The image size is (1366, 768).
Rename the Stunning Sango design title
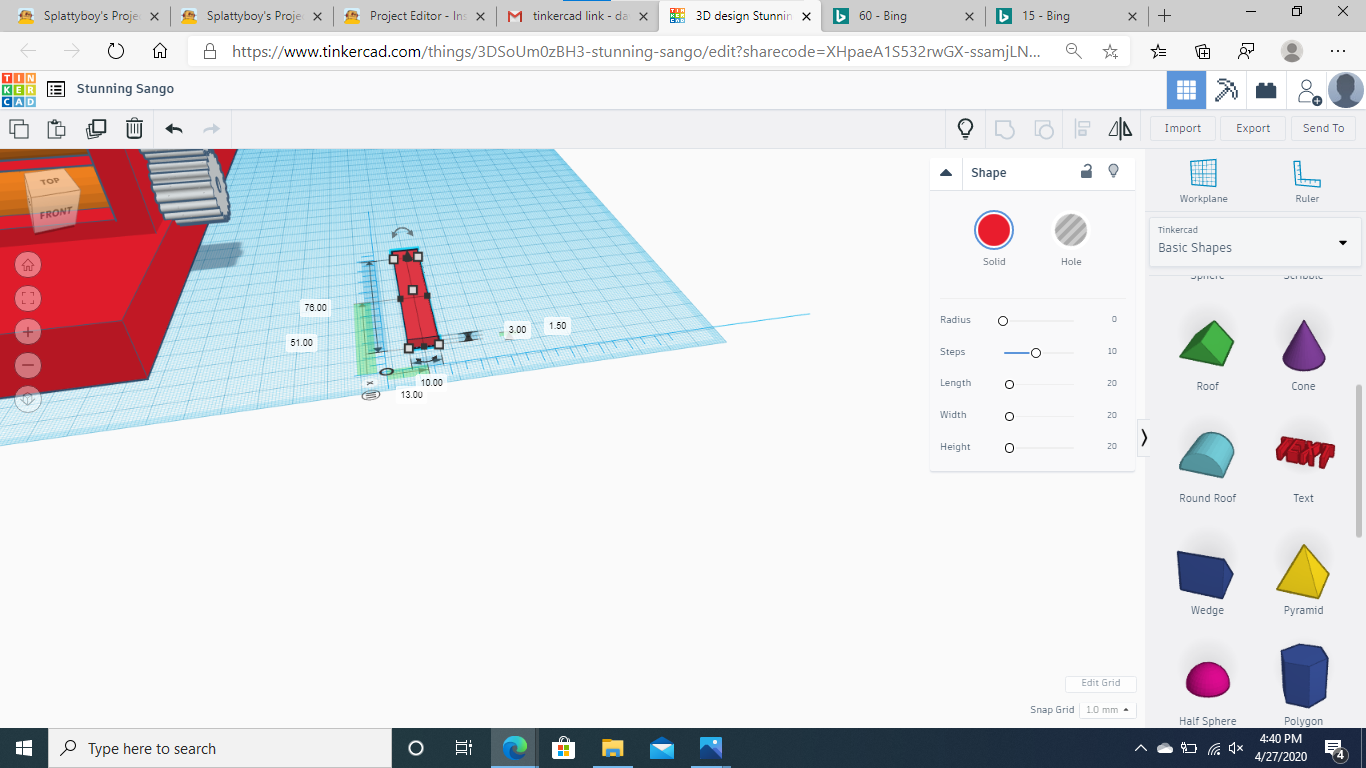(x=126, y=89)
